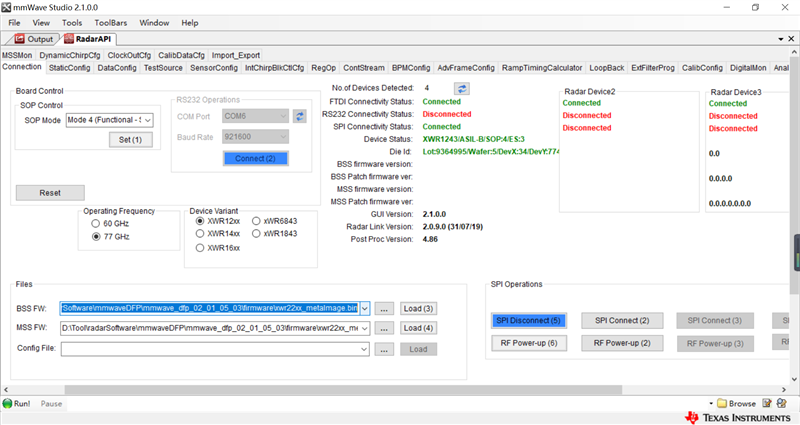Click the RF Power-up (6) button

[529, 343]
